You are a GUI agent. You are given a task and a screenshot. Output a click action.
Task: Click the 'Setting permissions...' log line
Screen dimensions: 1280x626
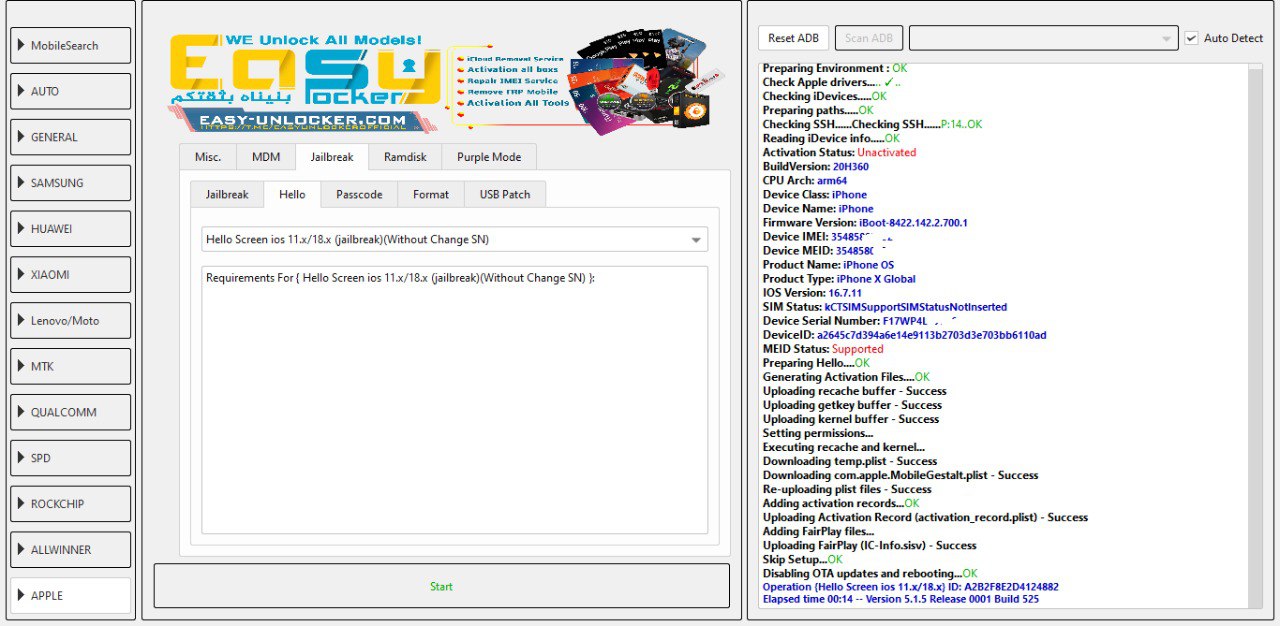tap(818, 433)
